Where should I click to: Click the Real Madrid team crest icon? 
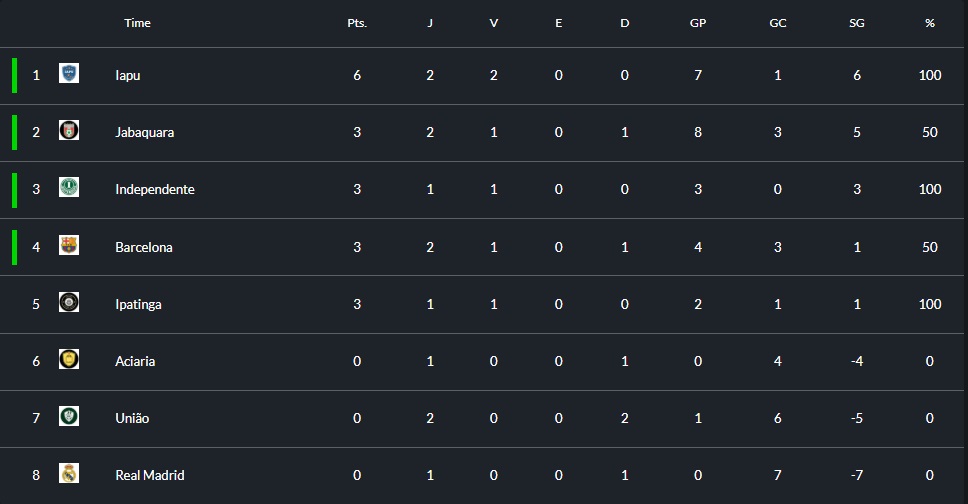(69, 473)
